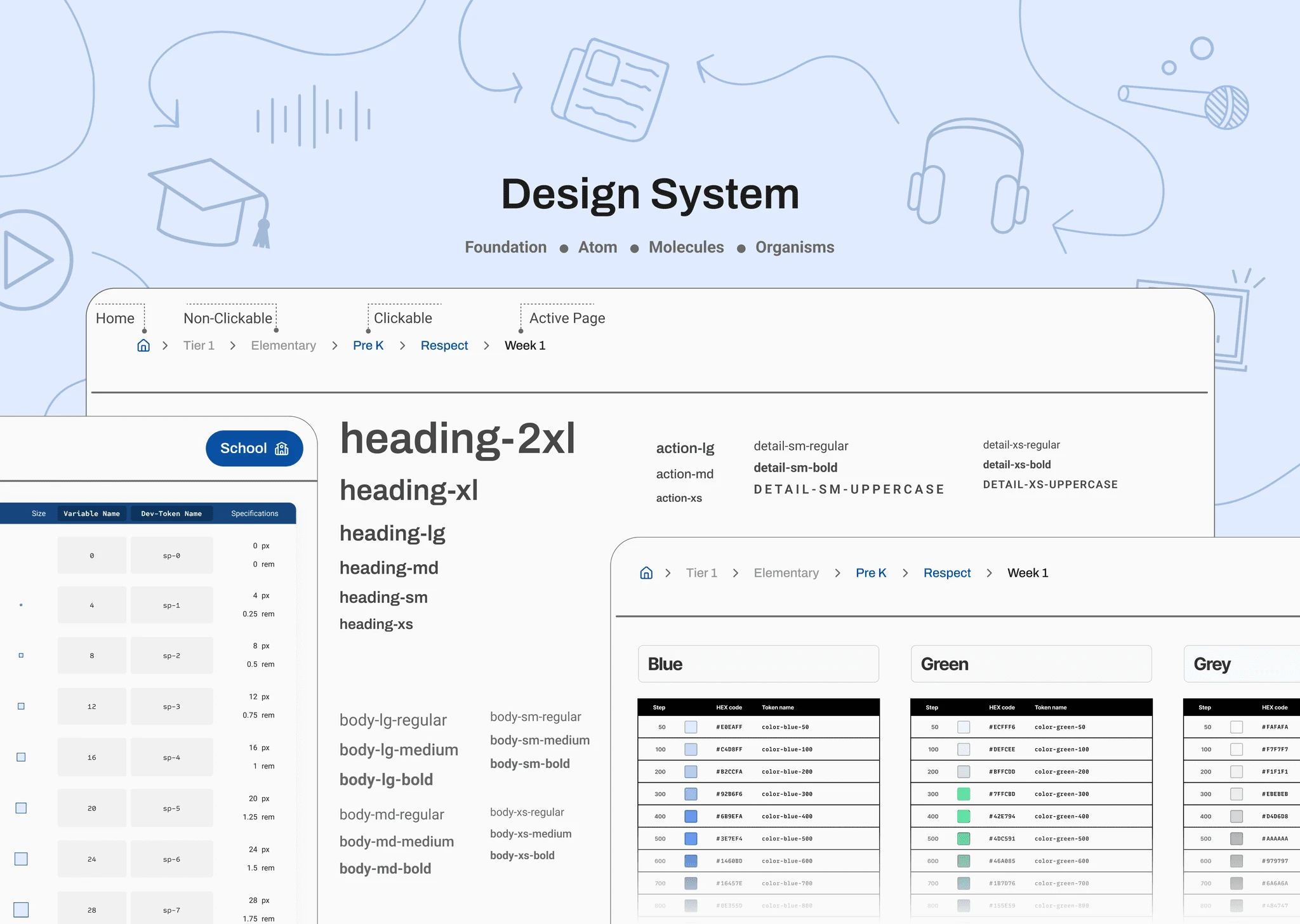This screenshot has height=924, width=1300.
Task: Select the color-green-400 swatch
Action: pos(964,816)
